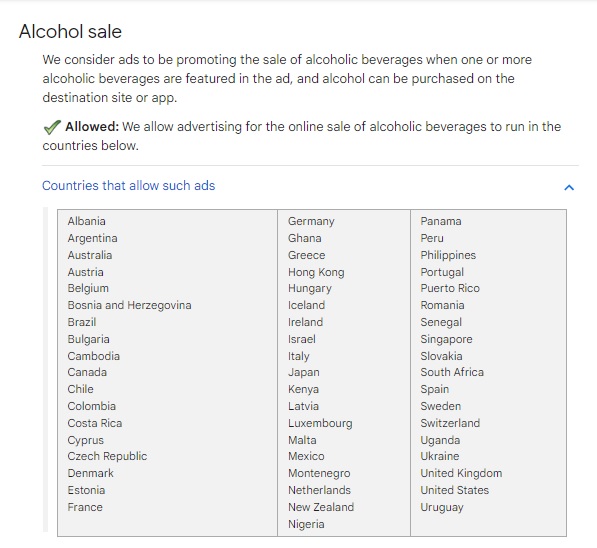This screenshot has width=597, height=548.
Task: Click 'Germany' at the top of the middle column
Action: (311, 221)
